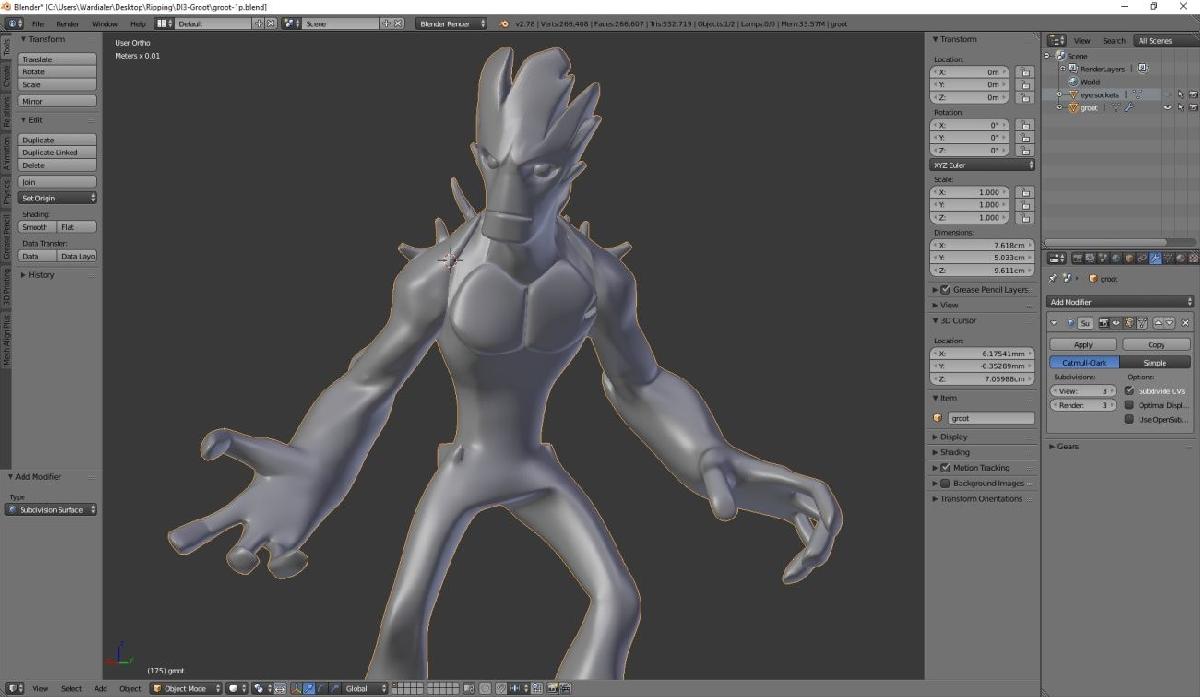Toggle Grease Pencil Layers checkbox
Screen dimensions: 1200x697
click(x=945, y=290)
